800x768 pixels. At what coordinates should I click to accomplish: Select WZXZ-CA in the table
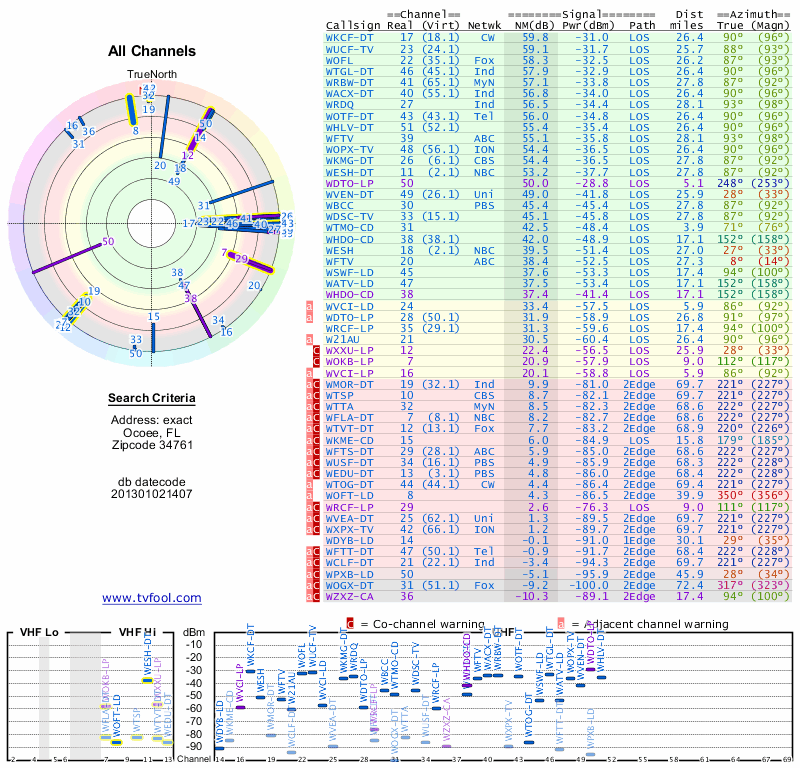pos(349,597)
